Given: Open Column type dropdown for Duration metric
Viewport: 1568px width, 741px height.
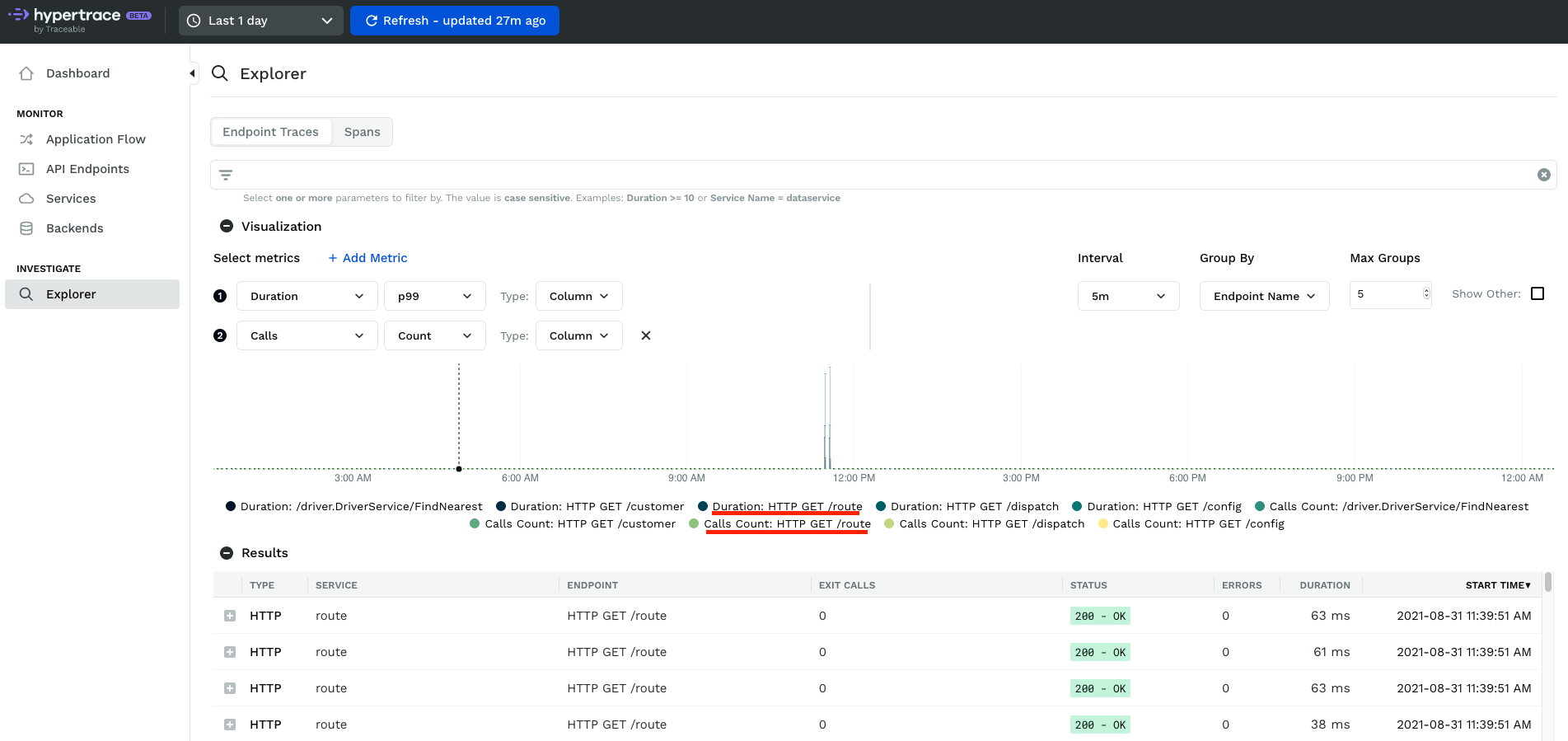Looking at the screenshot, I should click(579, 296).
